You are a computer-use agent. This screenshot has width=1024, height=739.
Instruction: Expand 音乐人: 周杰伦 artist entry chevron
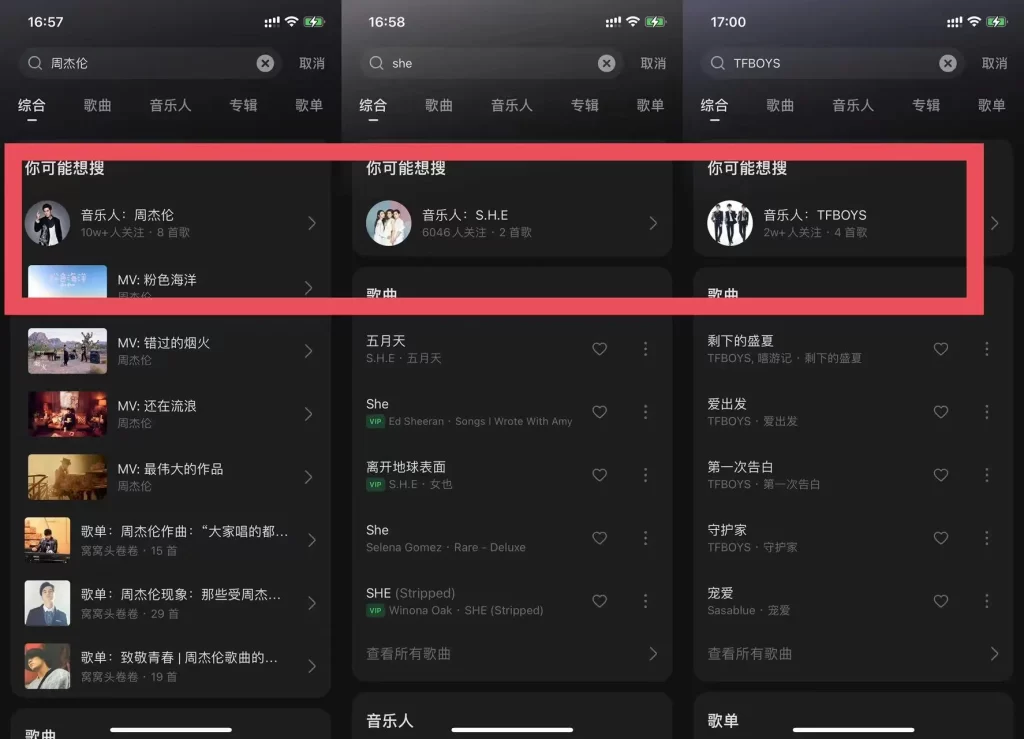tap(312, 223)
